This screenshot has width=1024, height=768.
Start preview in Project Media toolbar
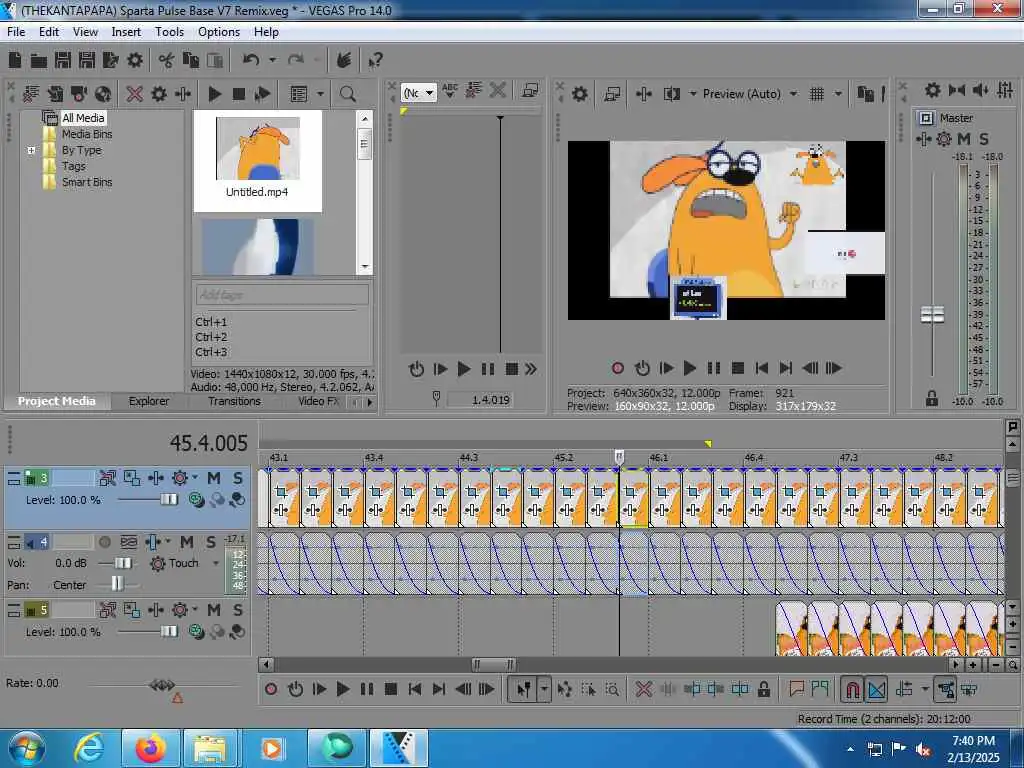point(214,94)
